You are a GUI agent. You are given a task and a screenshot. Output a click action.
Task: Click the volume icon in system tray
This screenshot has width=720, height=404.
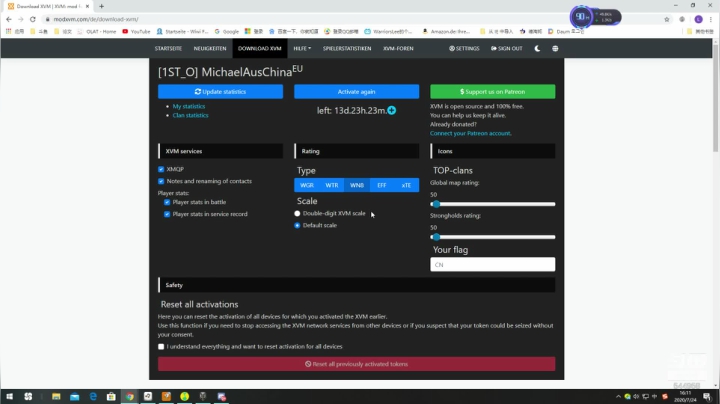(636, 396)
